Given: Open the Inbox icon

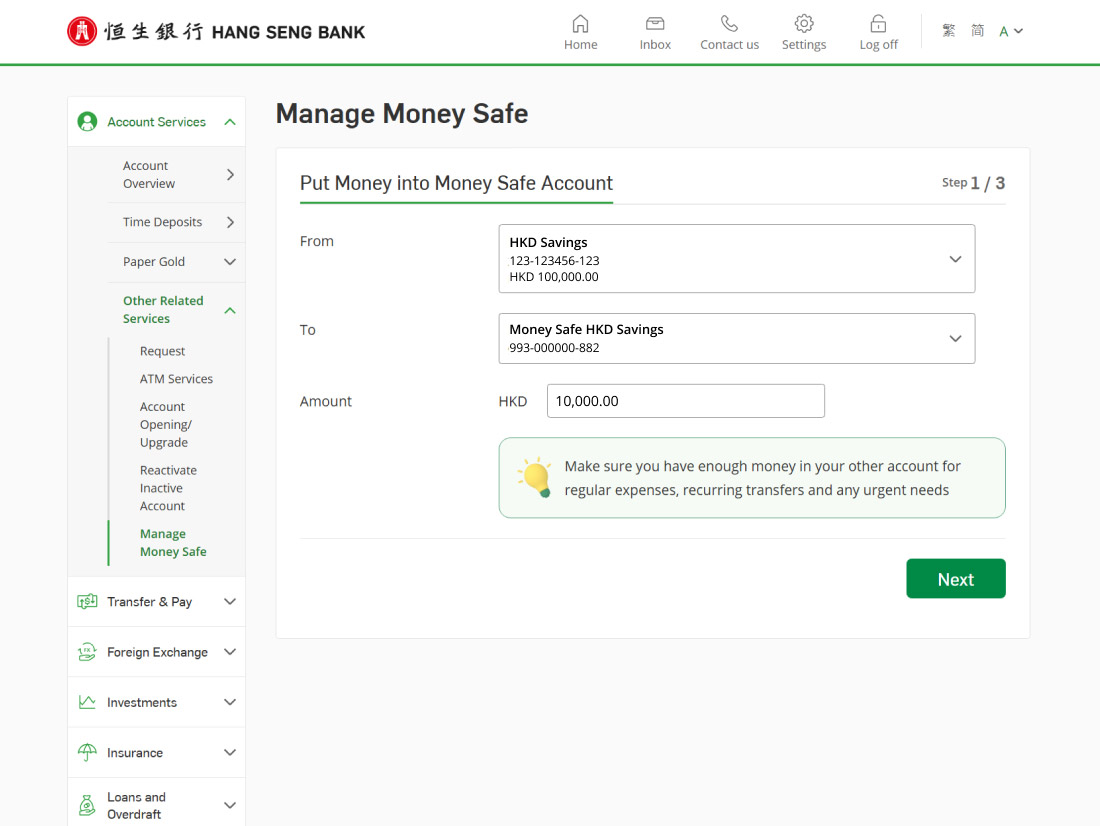Looking at the screenshot, I should pos(655,24).
